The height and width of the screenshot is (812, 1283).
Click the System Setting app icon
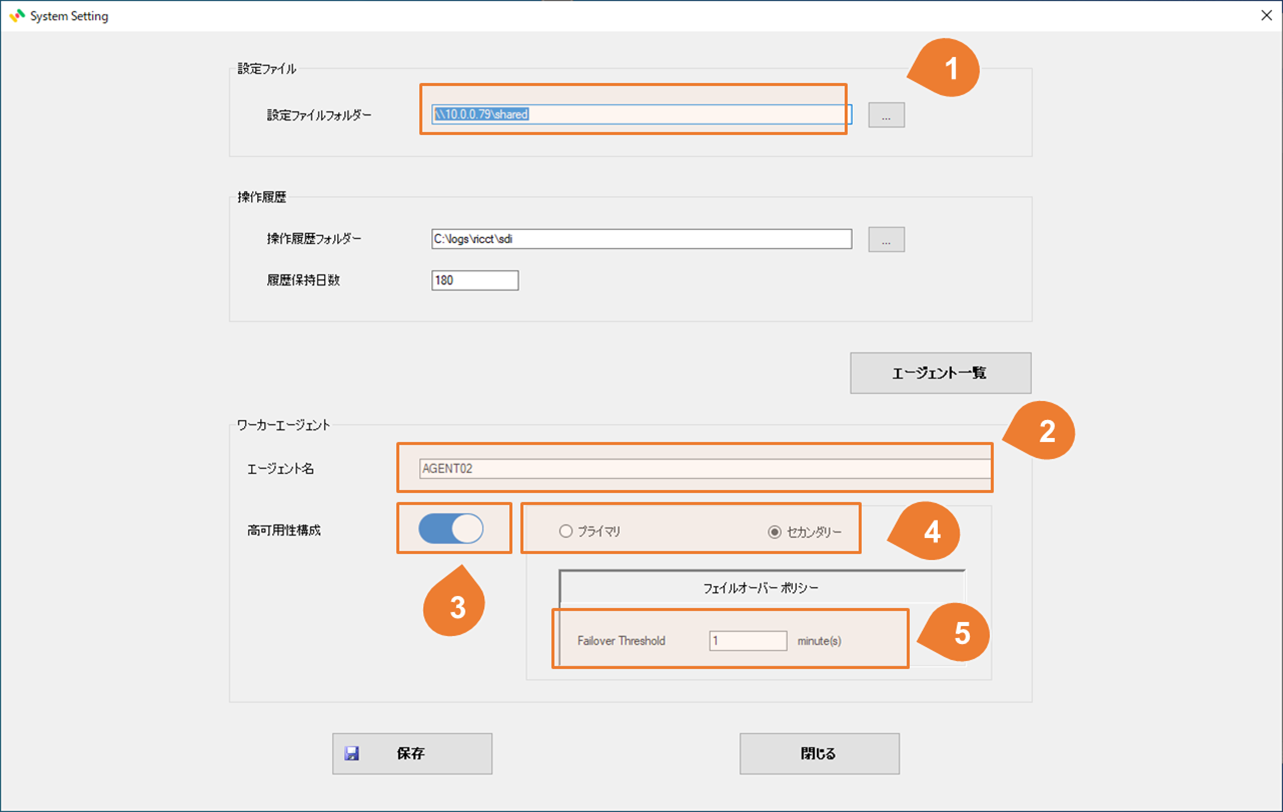coord(16,16)
